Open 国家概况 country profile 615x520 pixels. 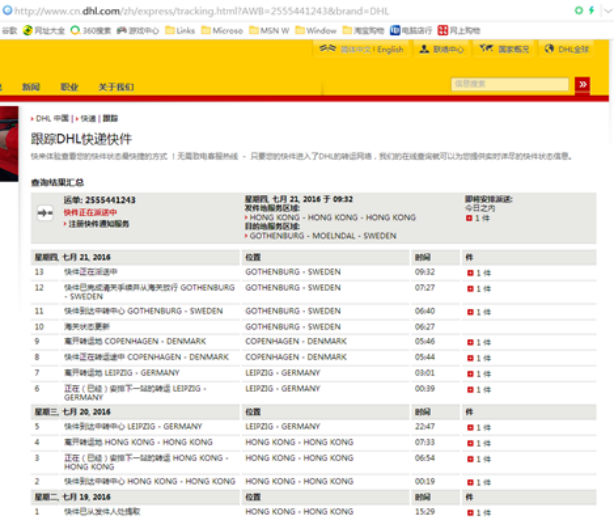(505, 49)
